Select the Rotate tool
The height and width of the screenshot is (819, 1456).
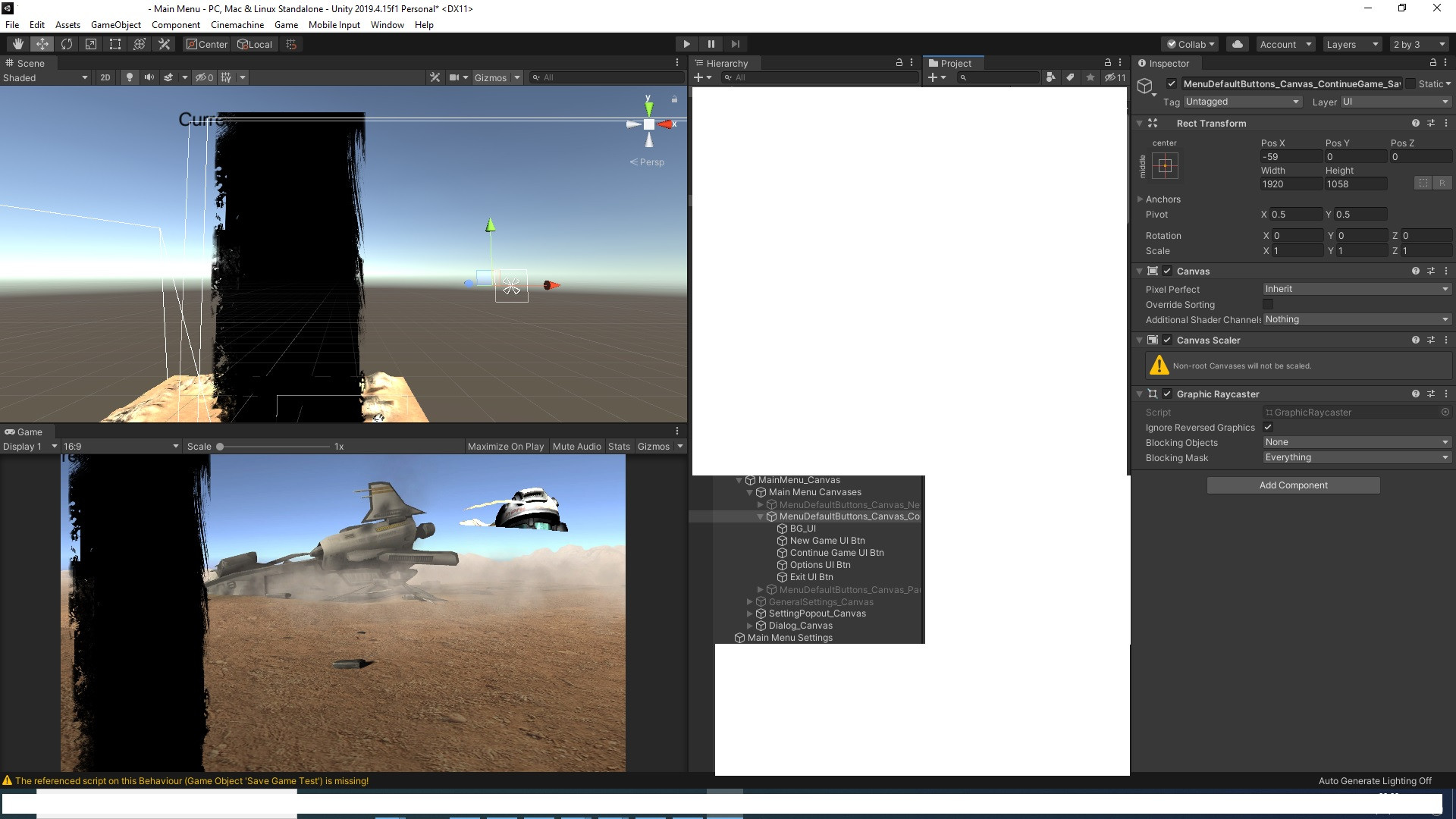67,44
